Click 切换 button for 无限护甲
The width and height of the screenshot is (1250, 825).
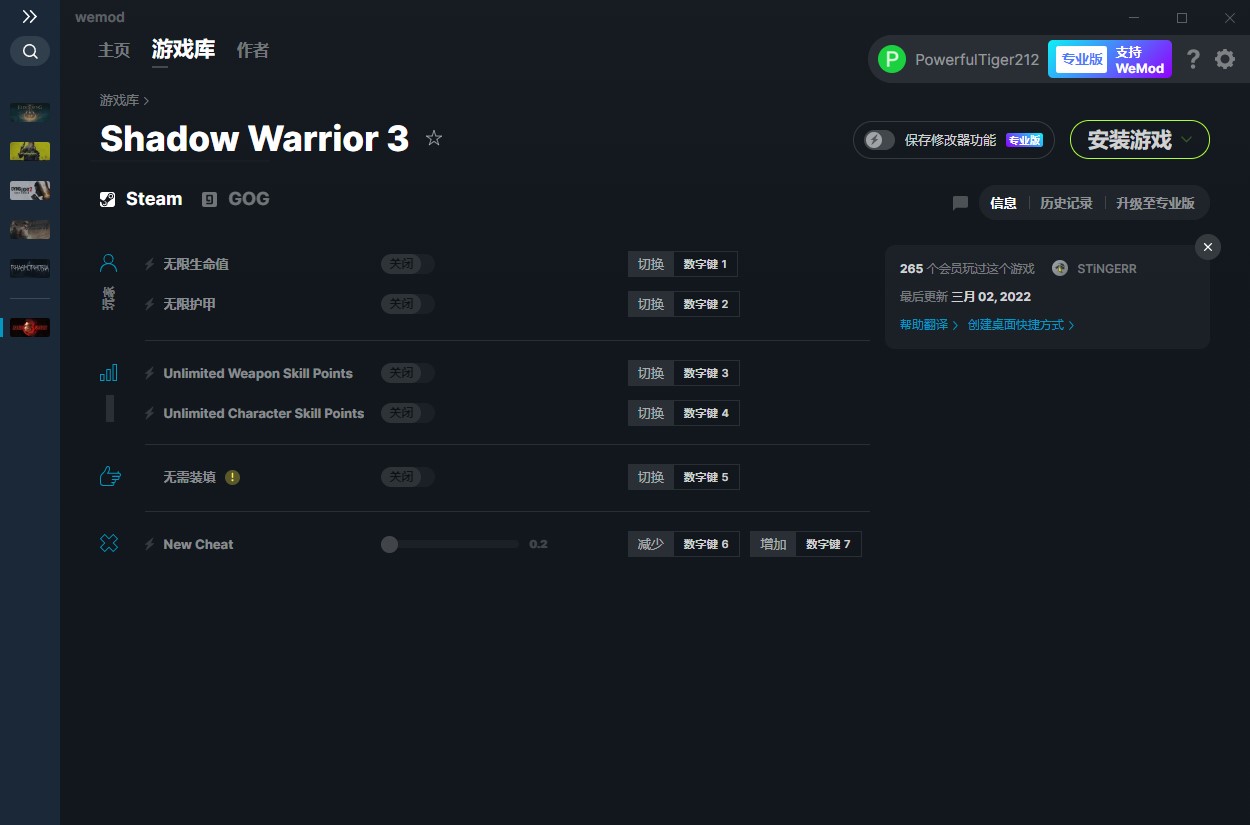click(x=651, y=304)
